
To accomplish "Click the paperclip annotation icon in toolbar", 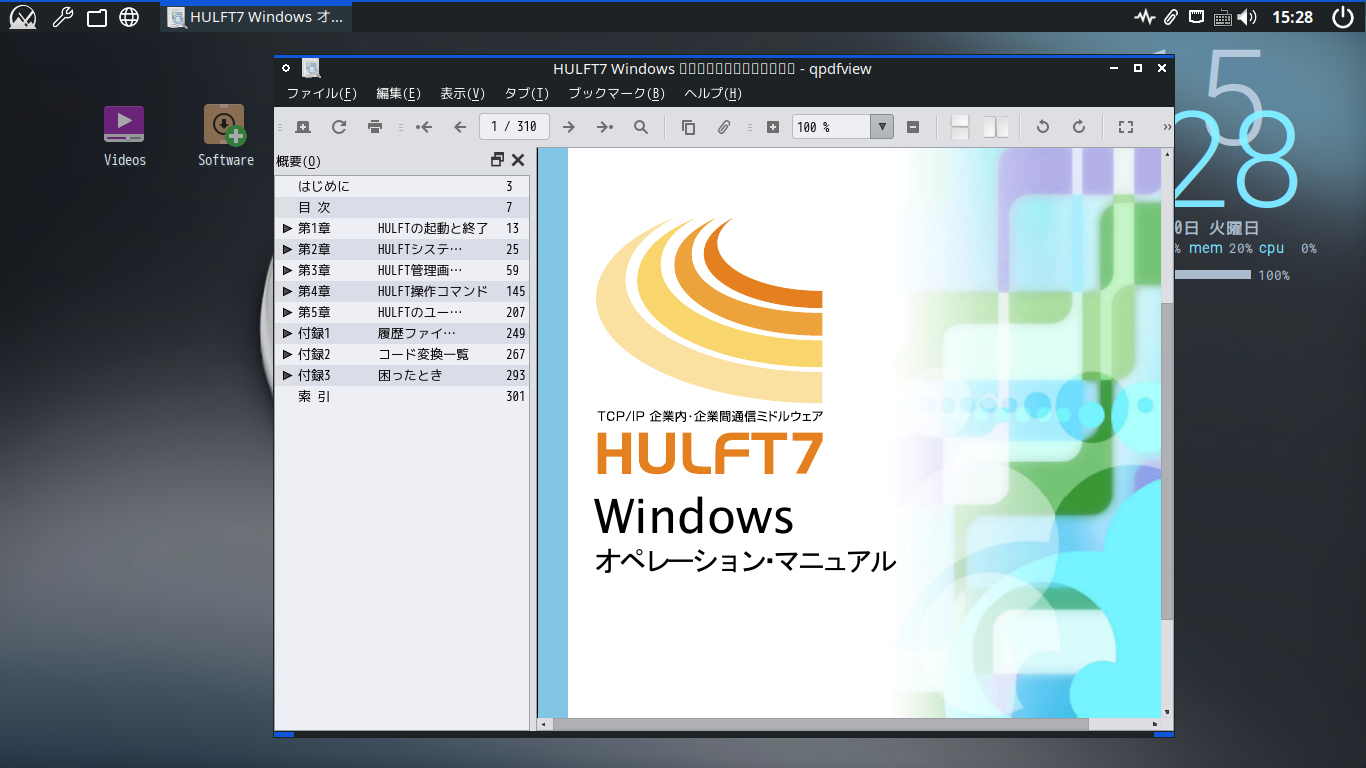I will tap(724, 127).
